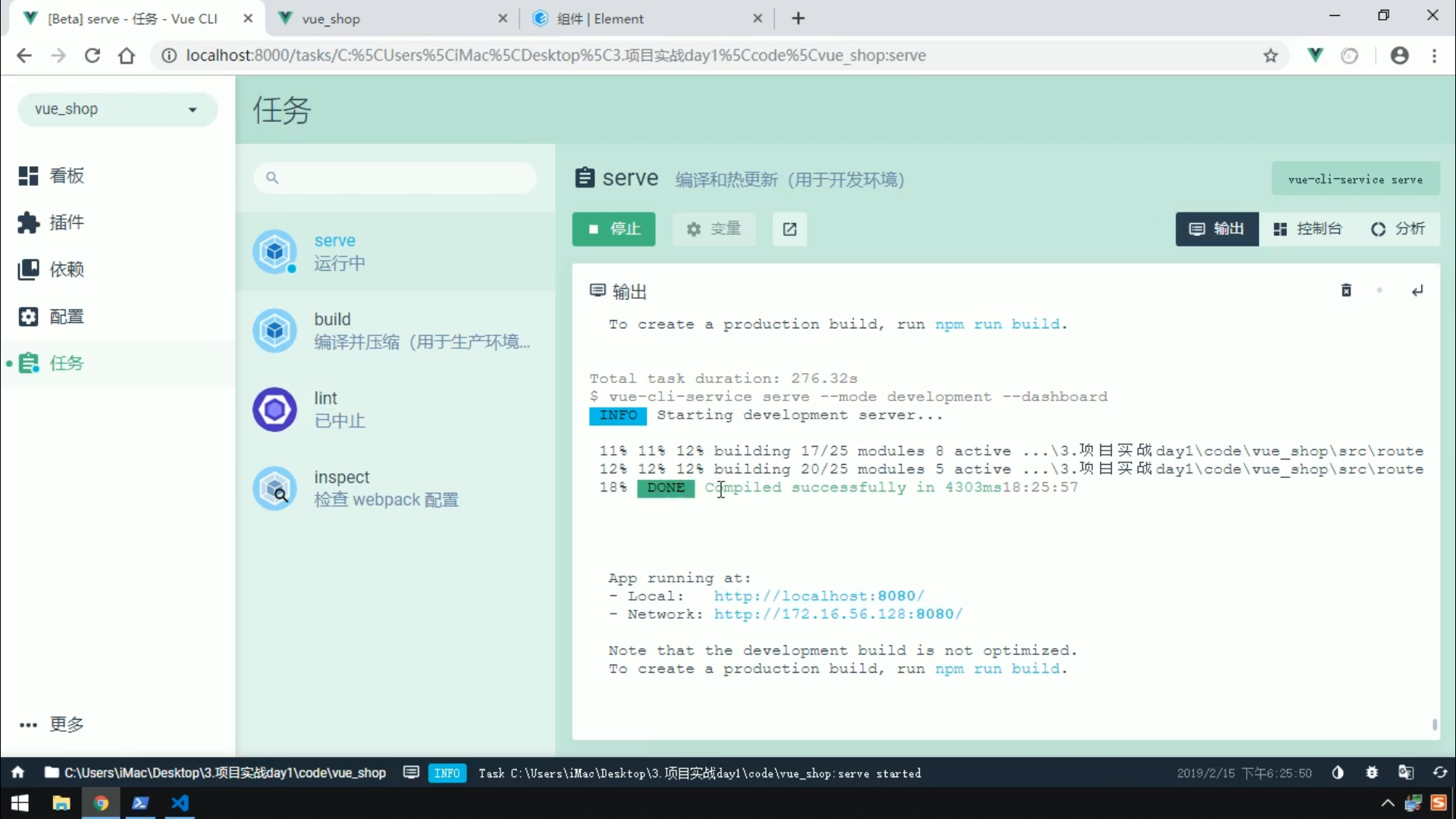Viewport: 1456px width, 819px height.
Task: Click the output panel scrollbar
Action: tap(1435, 724)
